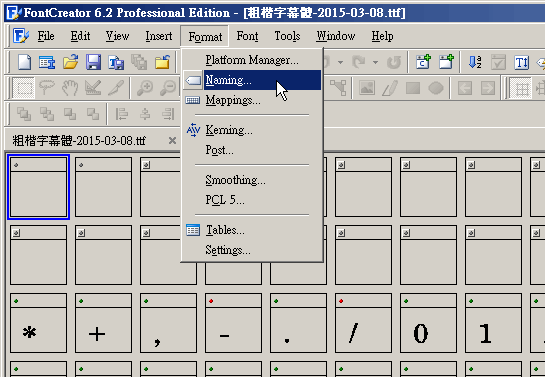The image size is (545, 377).
Task: Click the Validate checkmark toolbar icon
Action: (x=498, y=63)
